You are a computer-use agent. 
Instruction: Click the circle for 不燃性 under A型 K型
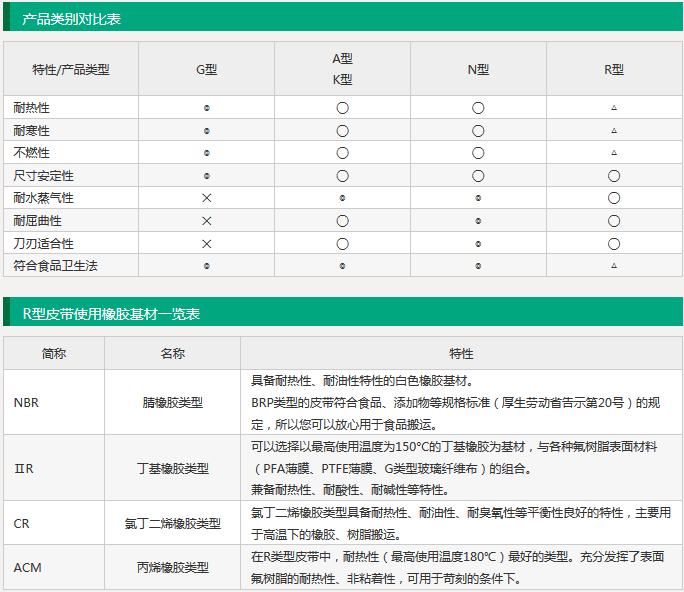tap(342, 153)
